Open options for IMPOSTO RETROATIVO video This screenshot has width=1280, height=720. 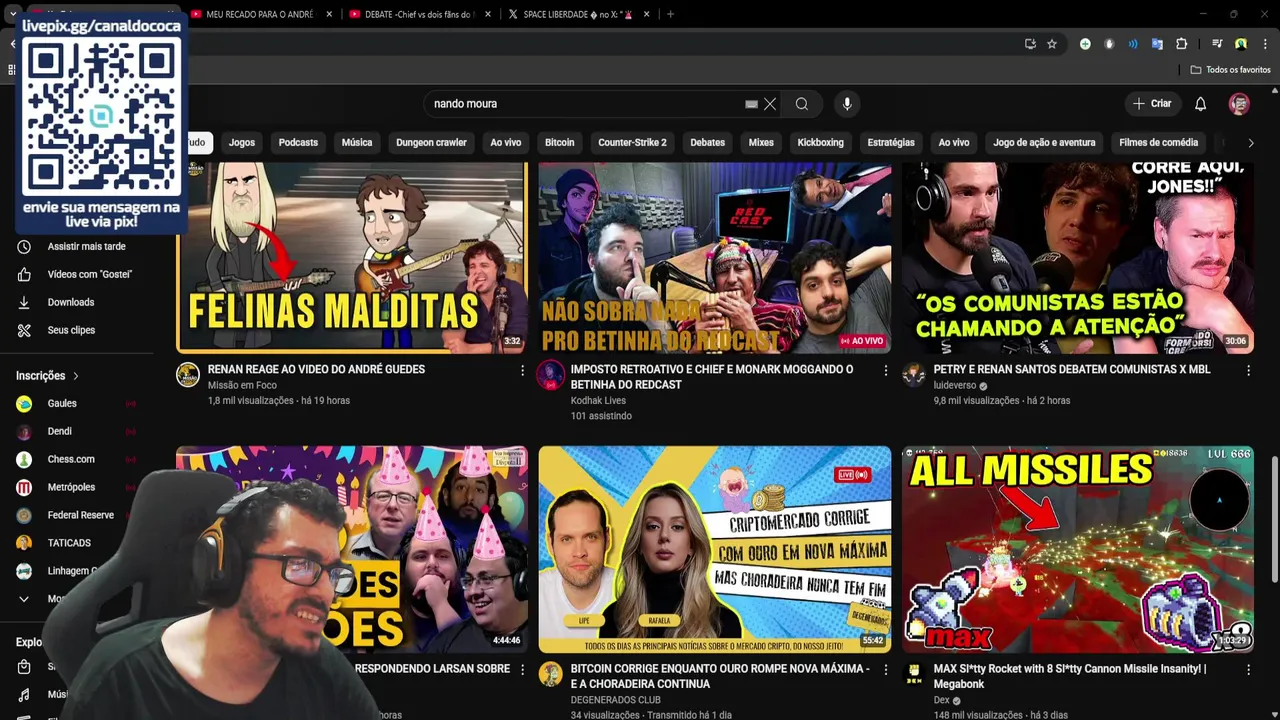885,370
